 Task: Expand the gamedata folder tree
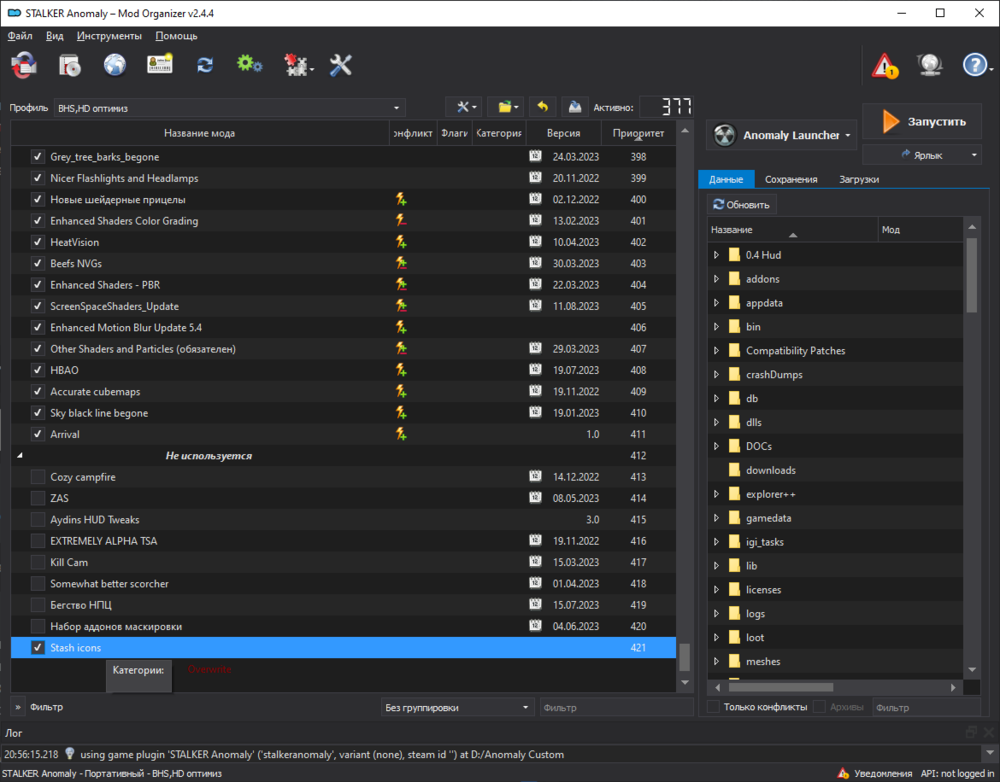click(x=716, y=518)
